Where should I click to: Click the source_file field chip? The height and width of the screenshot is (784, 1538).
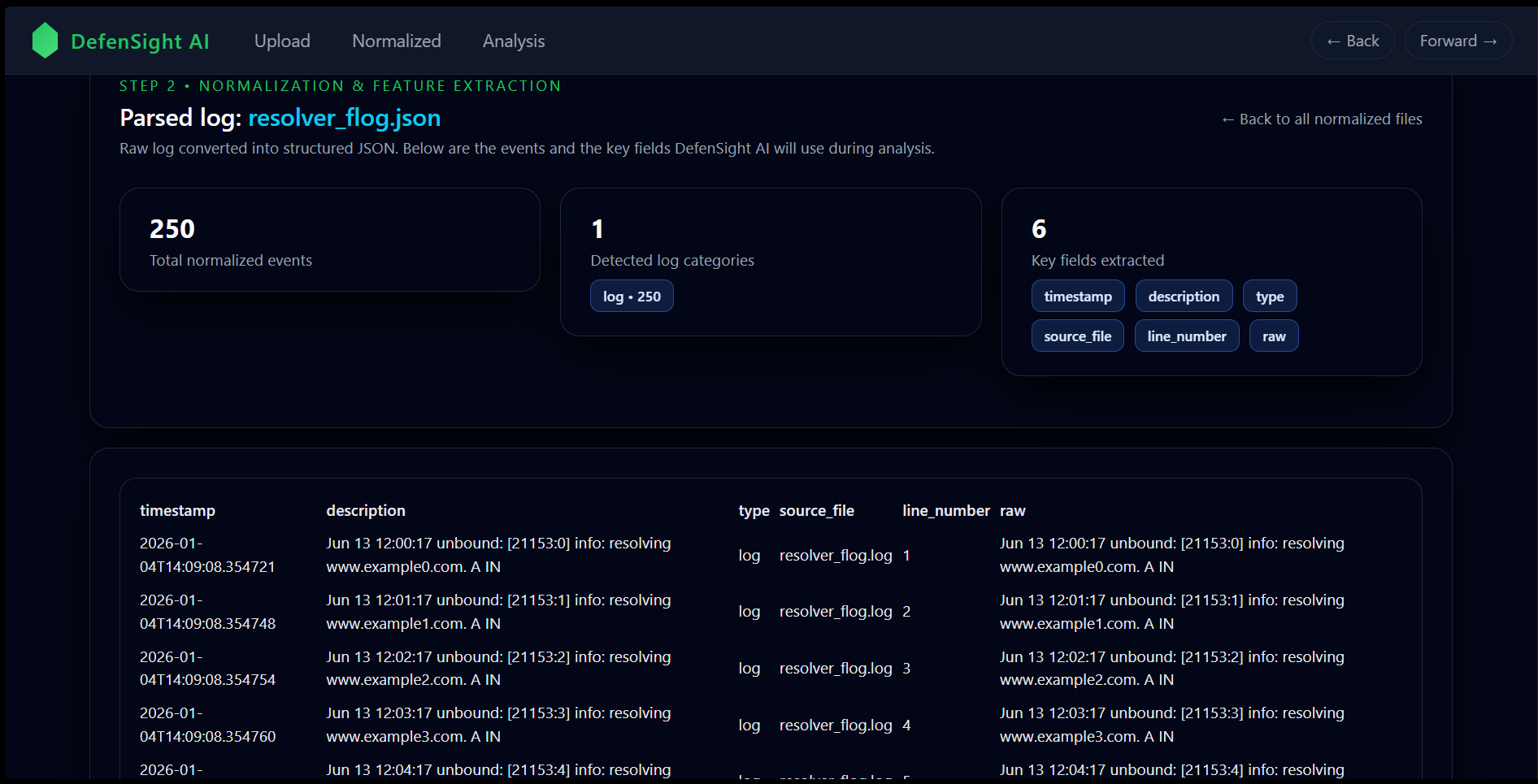tap(1078, 336)
